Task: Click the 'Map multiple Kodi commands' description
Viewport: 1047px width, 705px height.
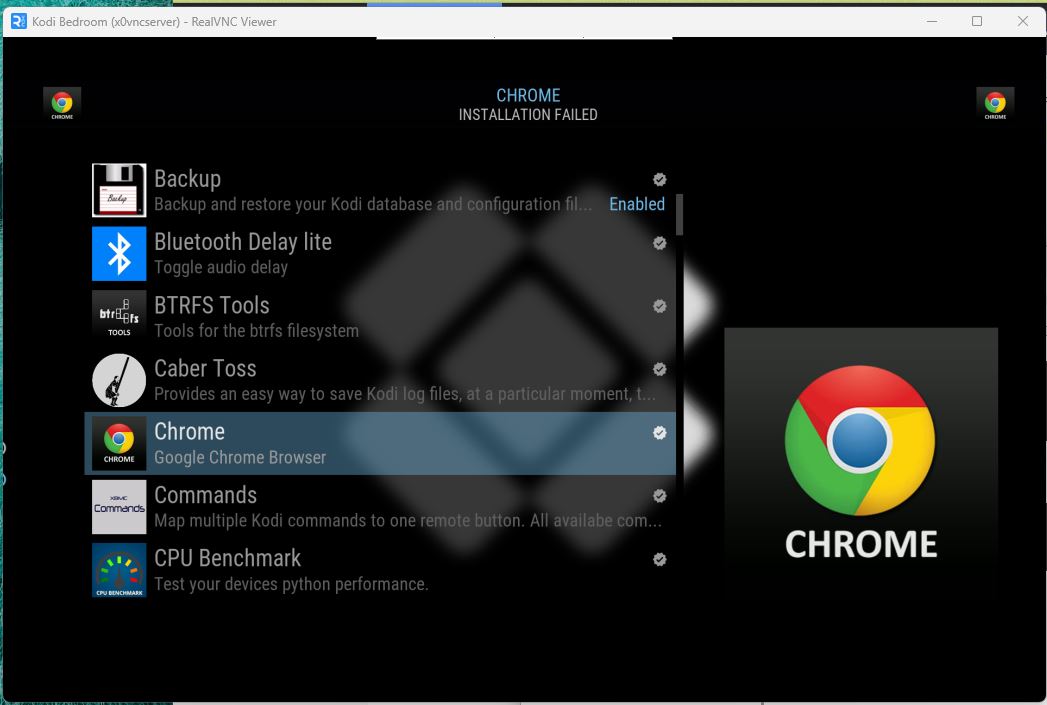Action: 408,521
